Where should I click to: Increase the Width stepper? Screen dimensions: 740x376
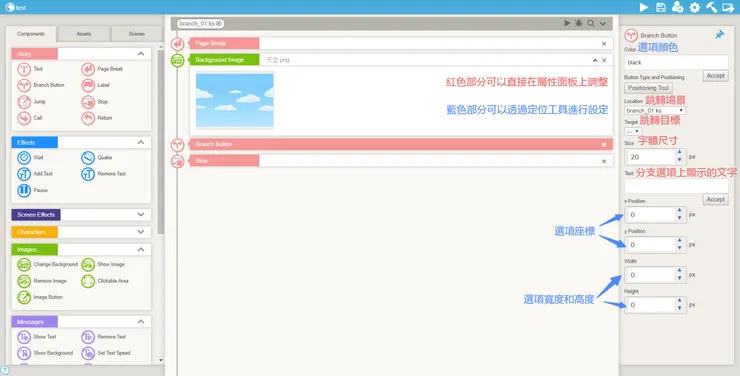(679, 271)
